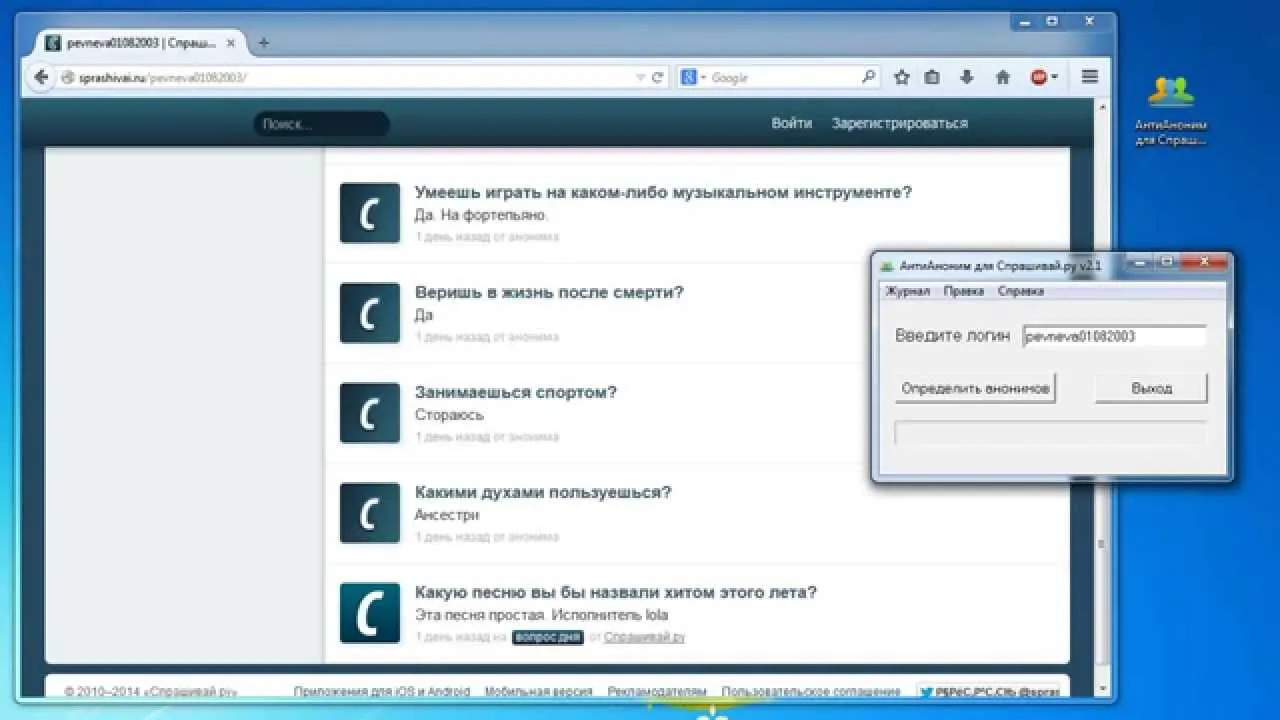Click the browser back arrow button
1280x720 pixels.
[x=41, y=77]
